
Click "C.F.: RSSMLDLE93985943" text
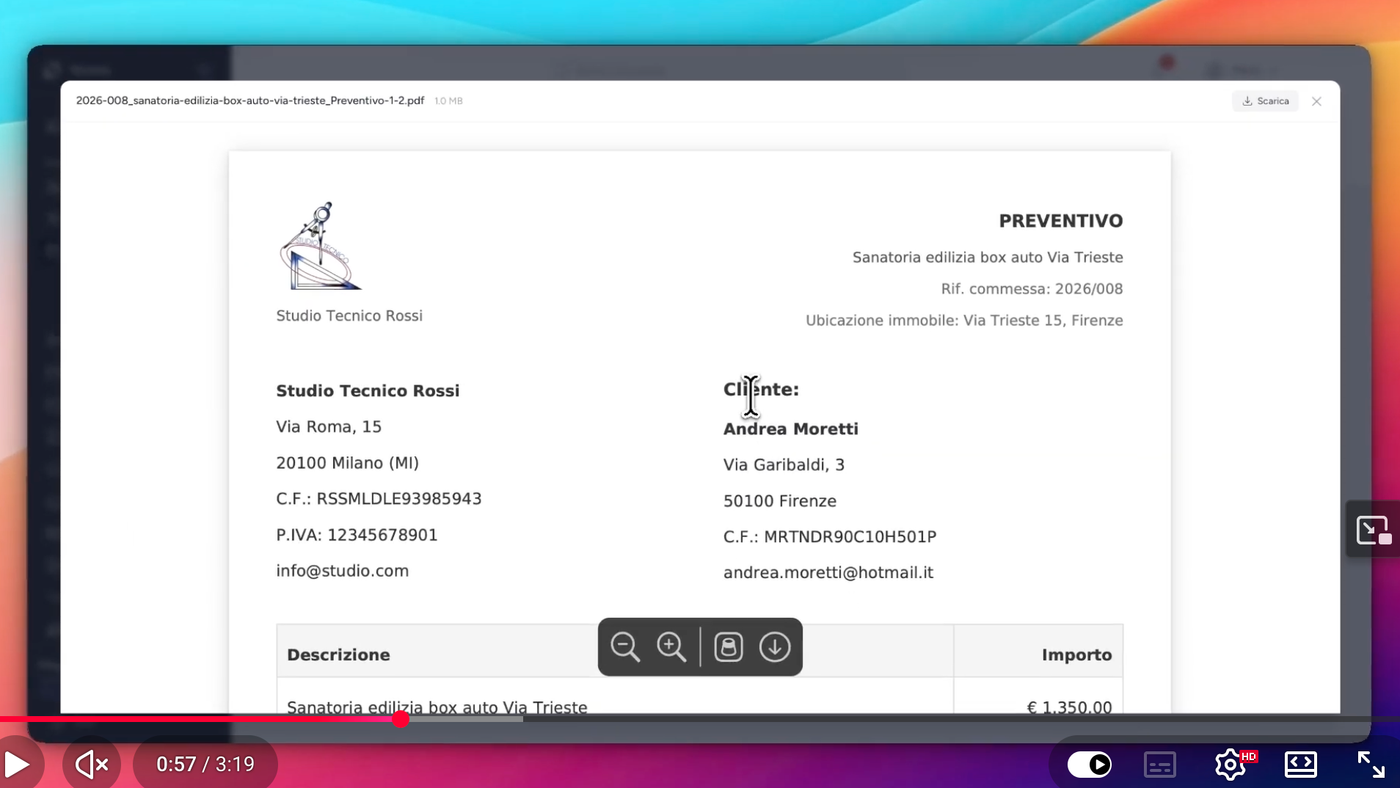(x=379, y=499)
